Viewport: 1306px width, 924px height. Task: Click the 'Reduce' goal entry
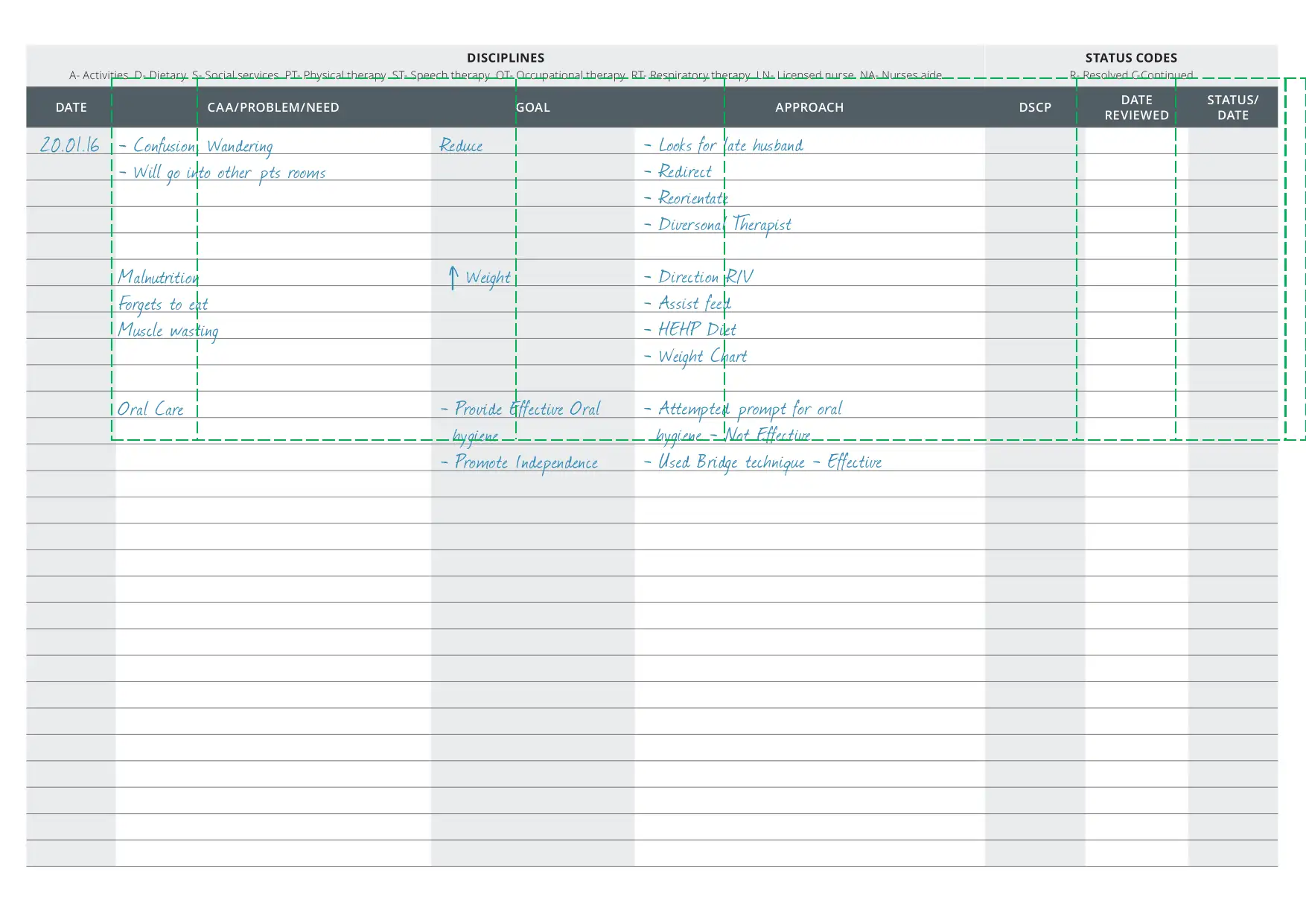461,145
